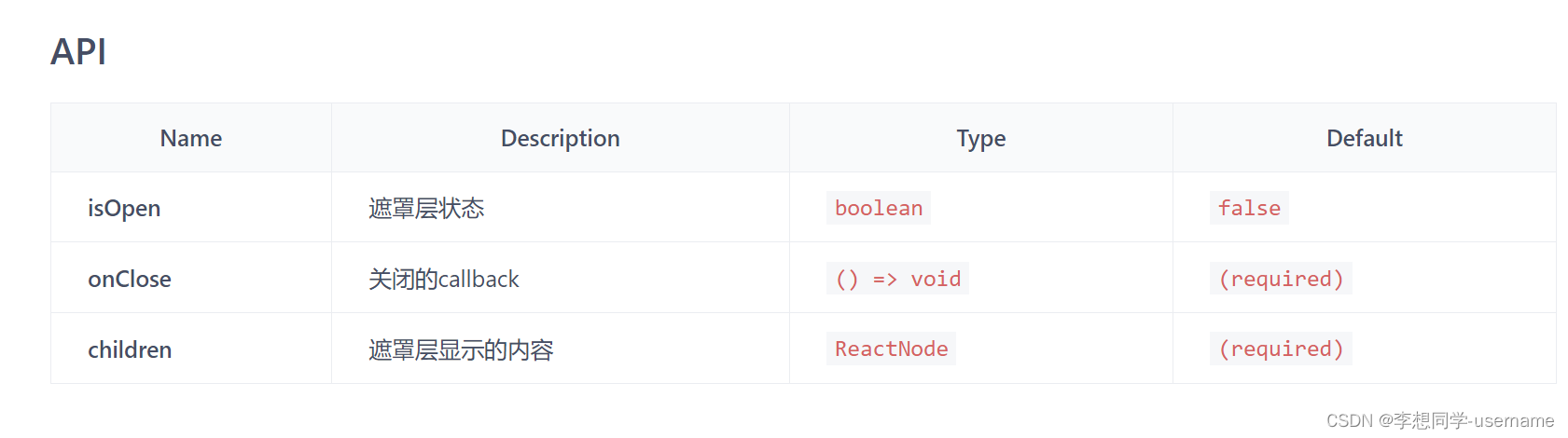Click the false default value tag
The height and width of the screenshot is (438, 1568).
[1249, 208]
